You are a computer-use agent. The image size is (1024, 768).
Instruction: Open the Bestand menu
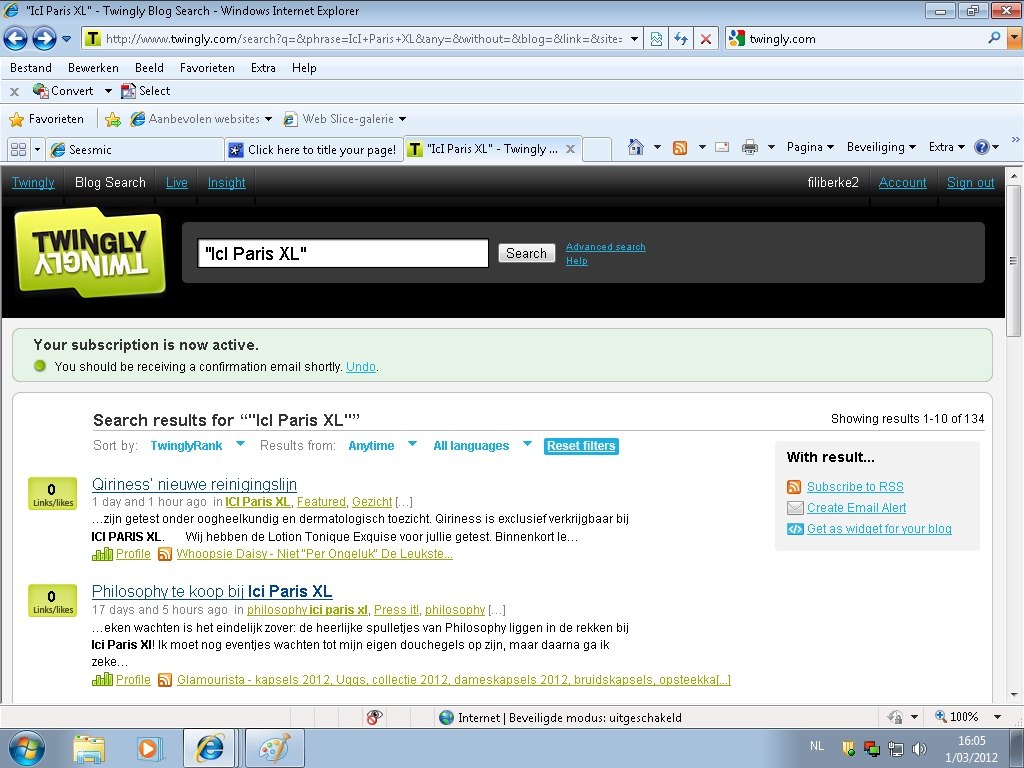31,68
